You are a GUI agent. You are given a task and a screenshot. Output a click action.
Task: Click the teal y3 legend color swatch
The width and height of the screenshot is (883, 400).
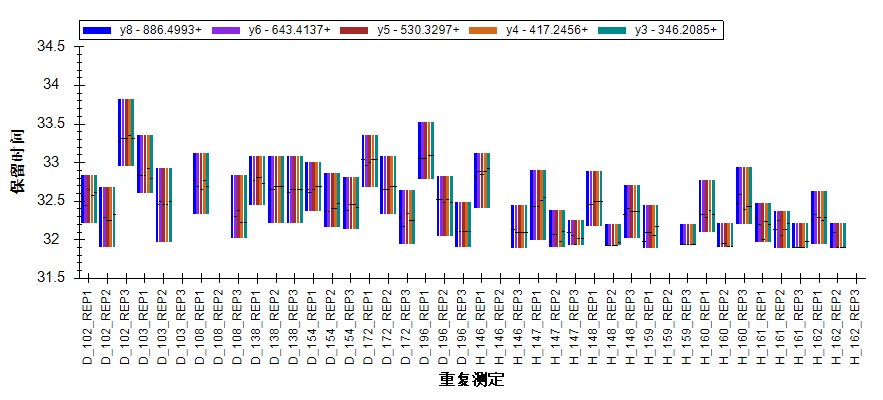tap(612, 31)
